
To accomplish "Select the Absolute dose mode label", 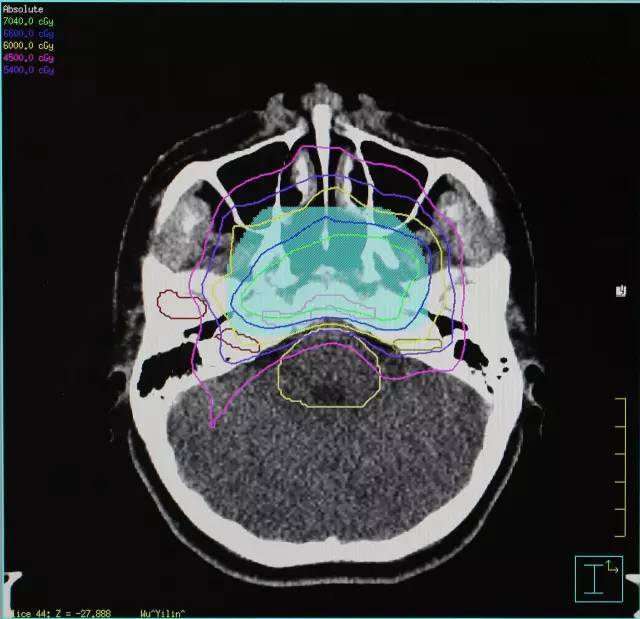I will click(x=23, y=9).
